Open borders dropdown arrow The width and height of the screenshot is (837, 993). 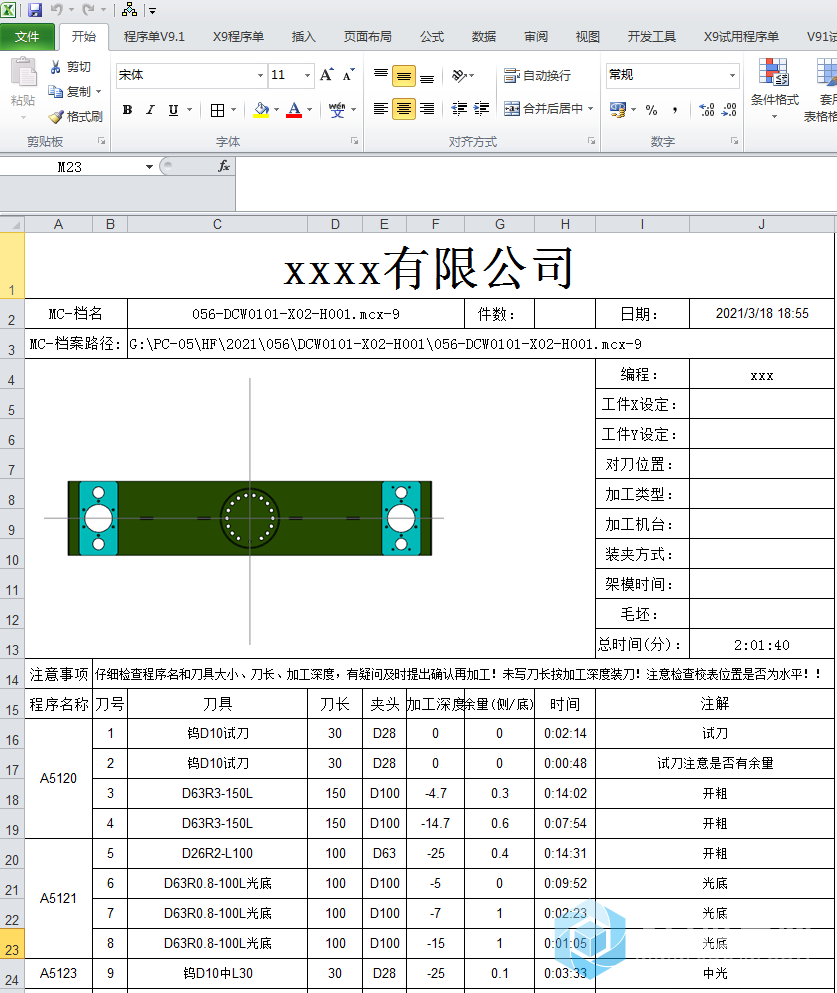tap(234, 110)
